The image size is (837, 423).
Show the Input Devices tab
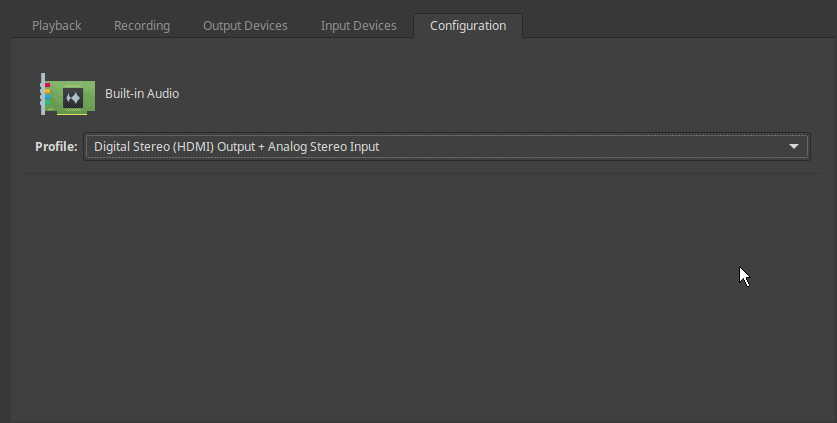coord(358,26)
